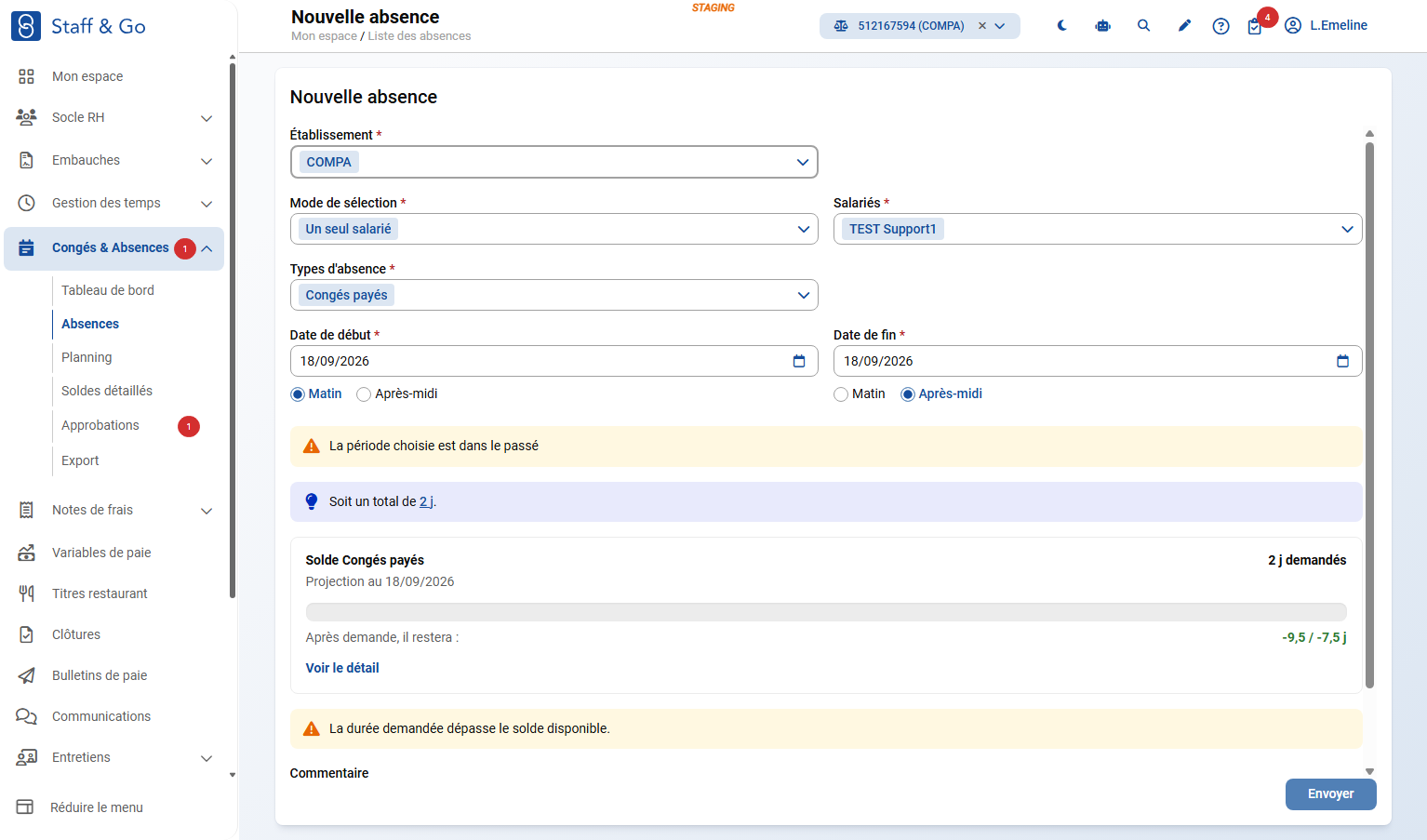Image resolution: width=1427 pixels, height=840 pixels.
Task: Open Planning submenu item
Action: click(x=87, y=357)
